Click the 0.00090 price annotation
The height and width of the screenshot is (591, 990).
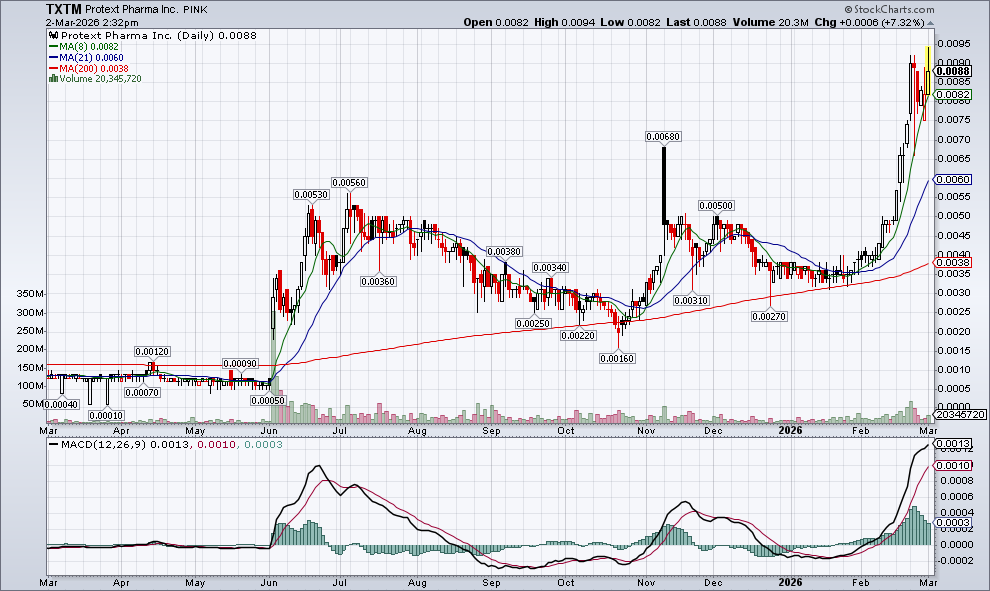pos(240,364)
